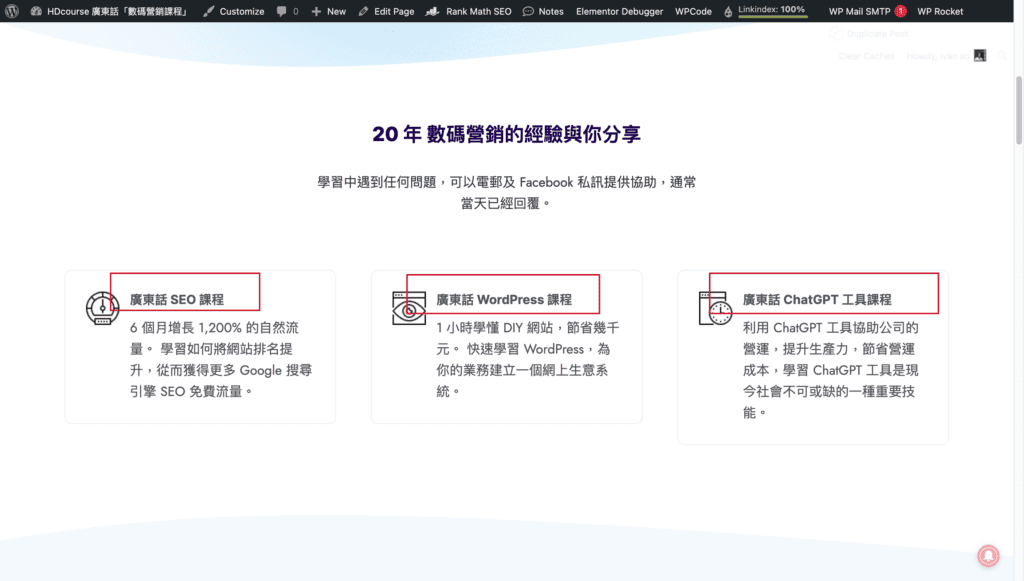The height and width of the screenshot is (581, 1024).
Task: Click the plus icon beside New
Action: coord(316,11)
